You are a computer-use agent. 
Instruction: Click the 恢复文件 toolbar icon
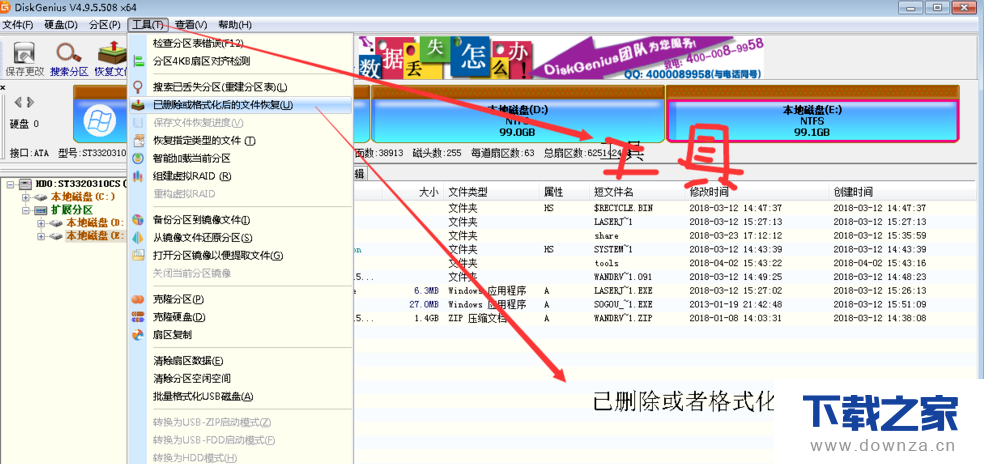coord(111,53)
